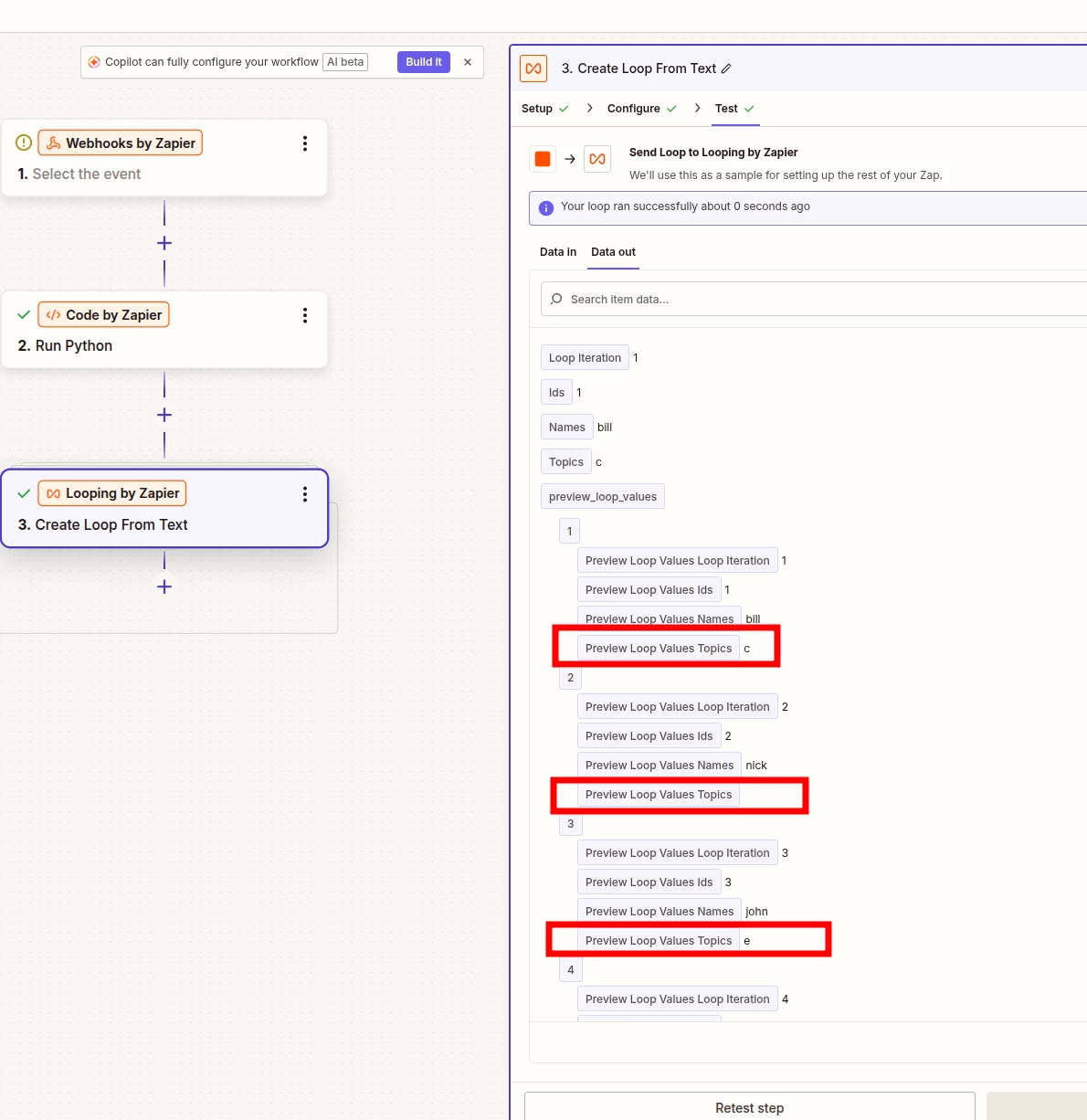Select Preview Loop Values Loop Iteration 3

(677, 853)
